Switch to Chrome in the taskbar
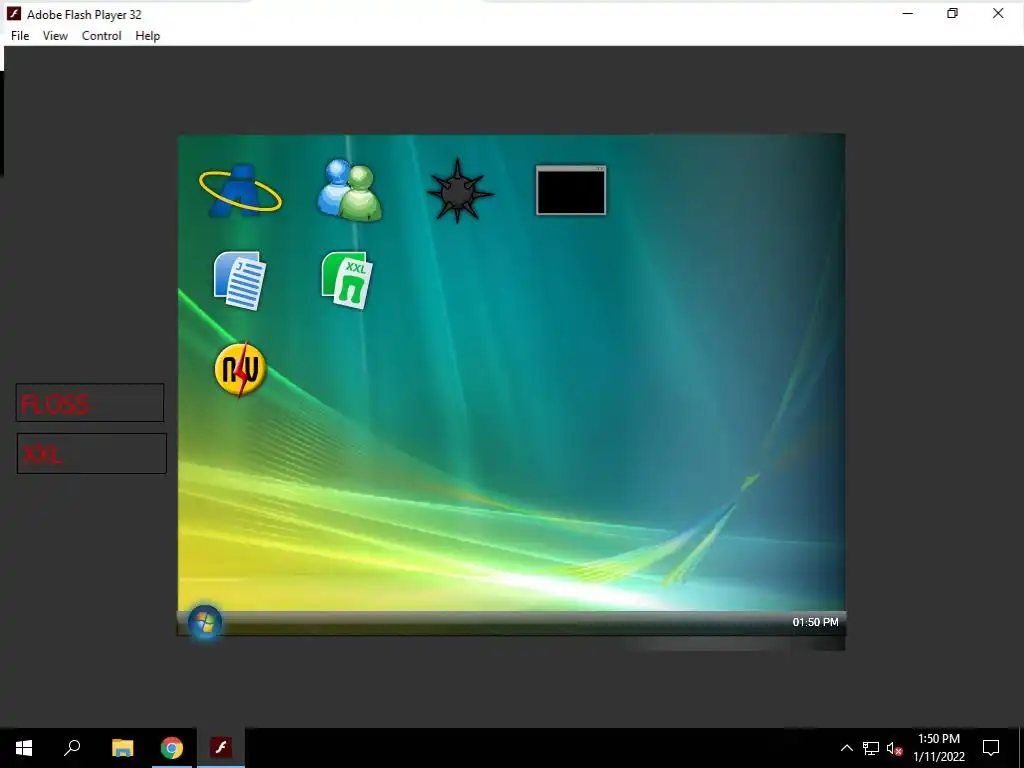Screen dimensions: 1024x768 tap(172, 748)
